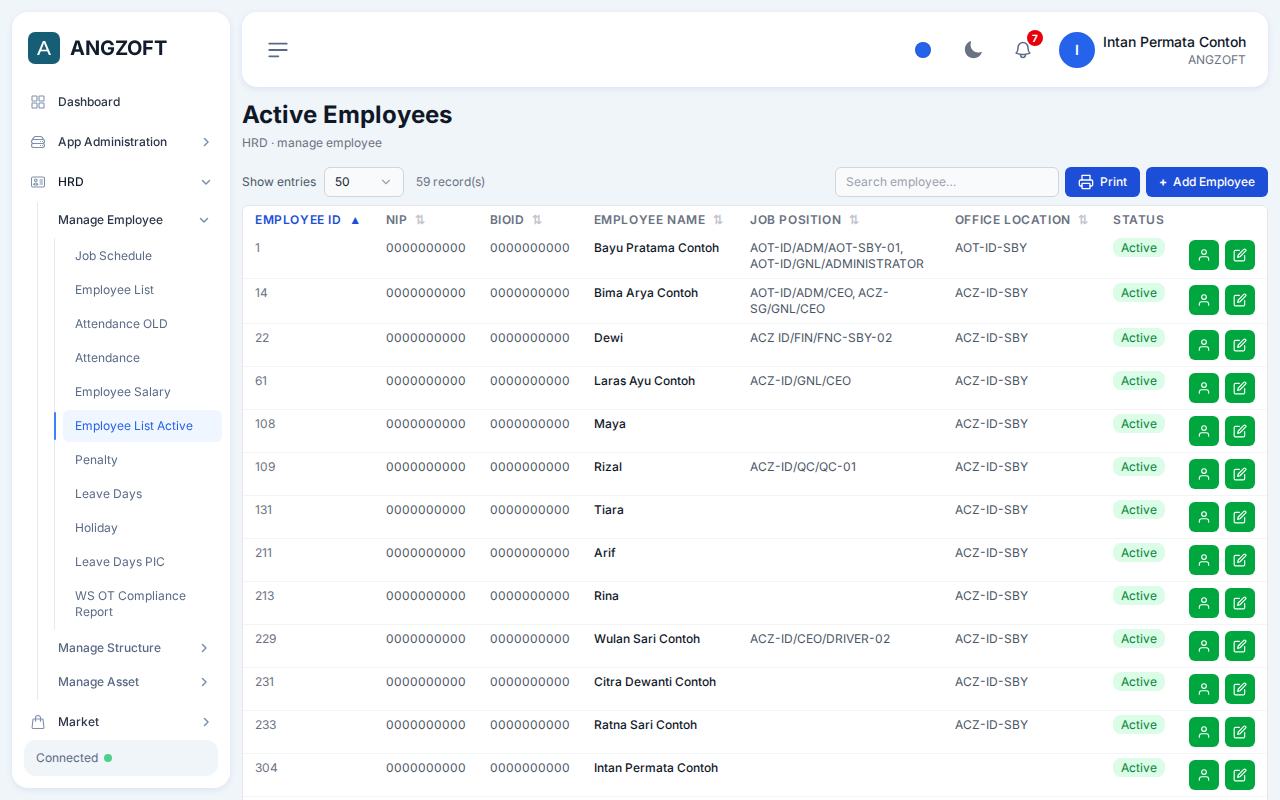Screen dimensions: 1280x800
Task: Click Active status badge for Rina
Action: (1139, 596)
